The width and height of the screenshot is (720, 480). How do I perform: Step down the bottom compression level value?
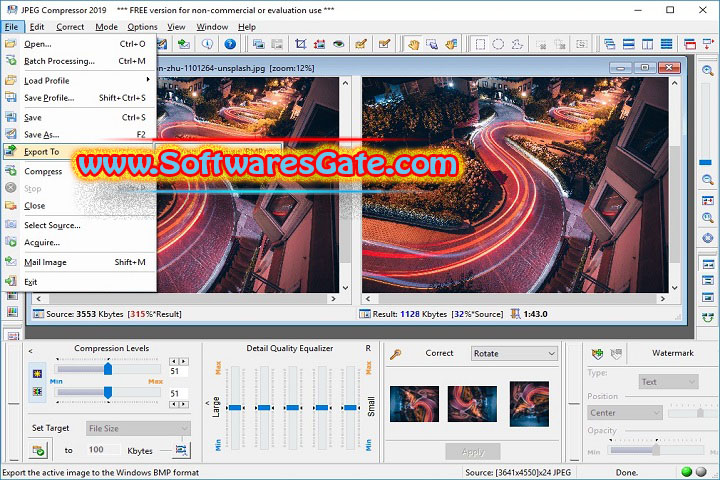174,404
